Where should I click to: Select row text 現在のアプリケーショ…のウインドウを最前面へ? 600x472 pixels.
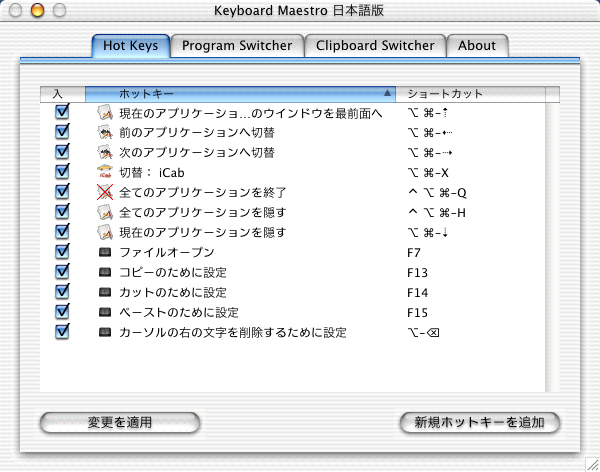(x=251, y=113)
